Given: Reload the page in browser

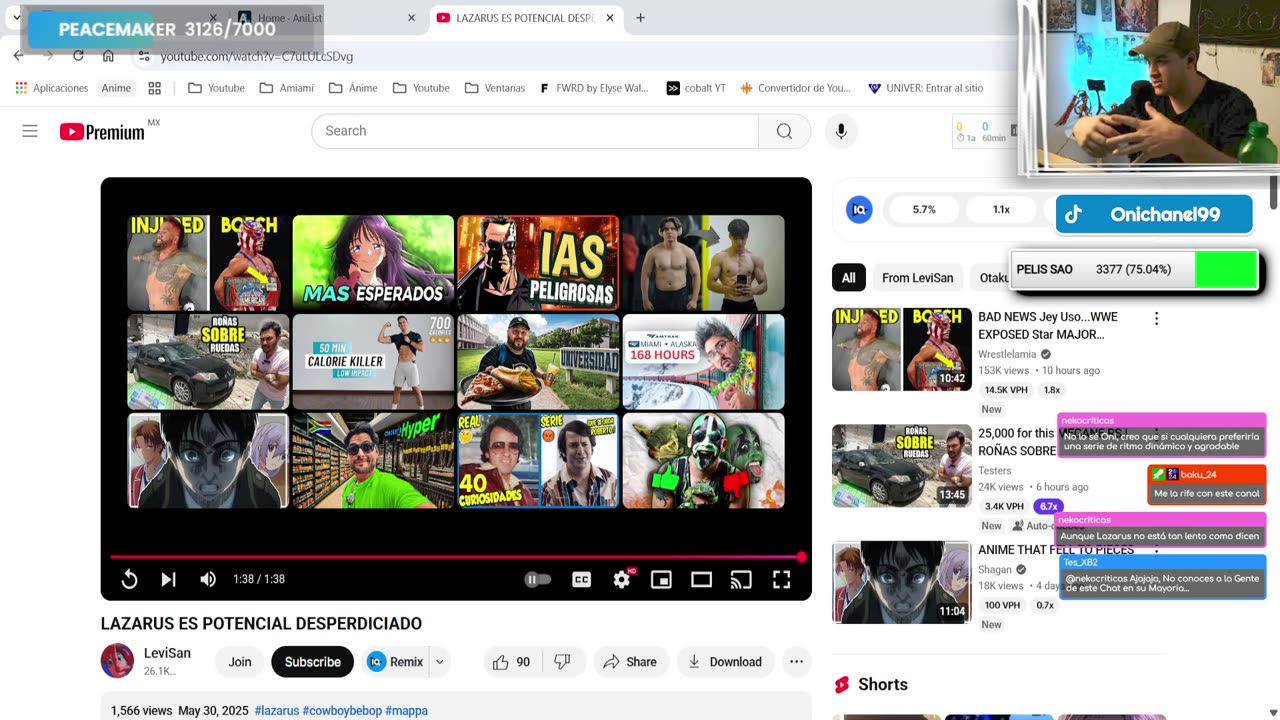Looking at the screenshot, I should (78, 56).
